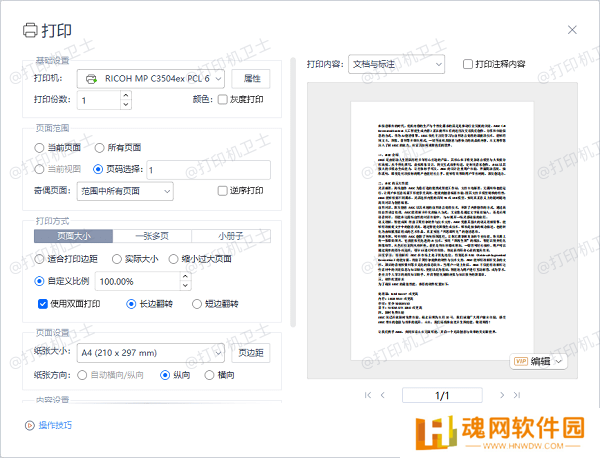Select 长边翻转 long-edge flip

[x=131, y=304]
